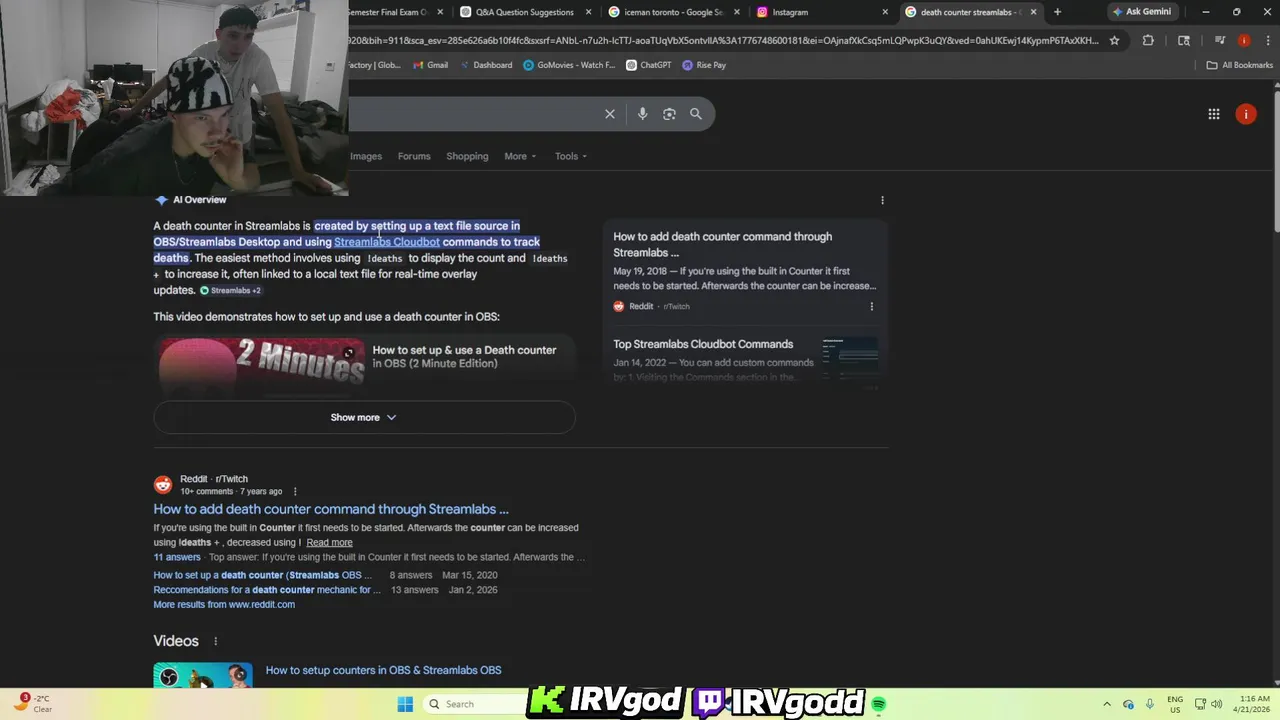Close the iceman toronto Google tab
The width and height of the screenshot is (1280, 720).
(x=737, y=12)
